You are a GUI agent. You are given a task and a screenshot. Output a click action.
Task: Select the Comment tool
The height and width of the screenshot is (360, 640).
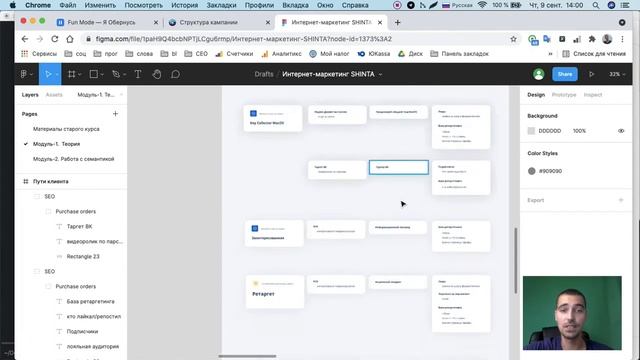(176, 74)
